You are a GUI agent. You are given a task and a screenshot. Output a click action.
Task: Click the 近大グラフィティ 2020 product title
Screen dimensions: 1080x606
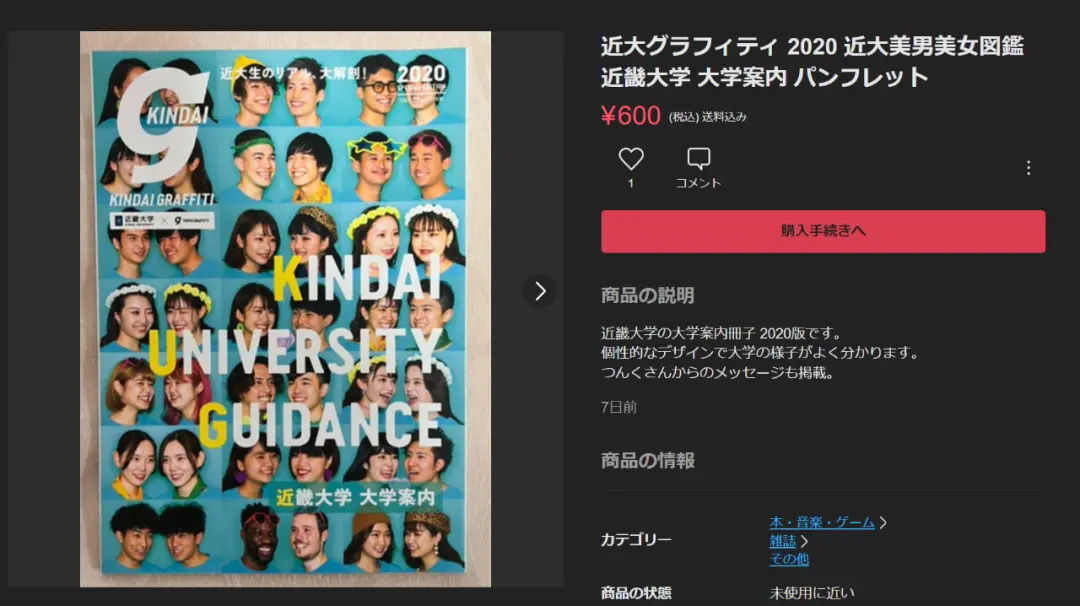(x=812, y=61)
